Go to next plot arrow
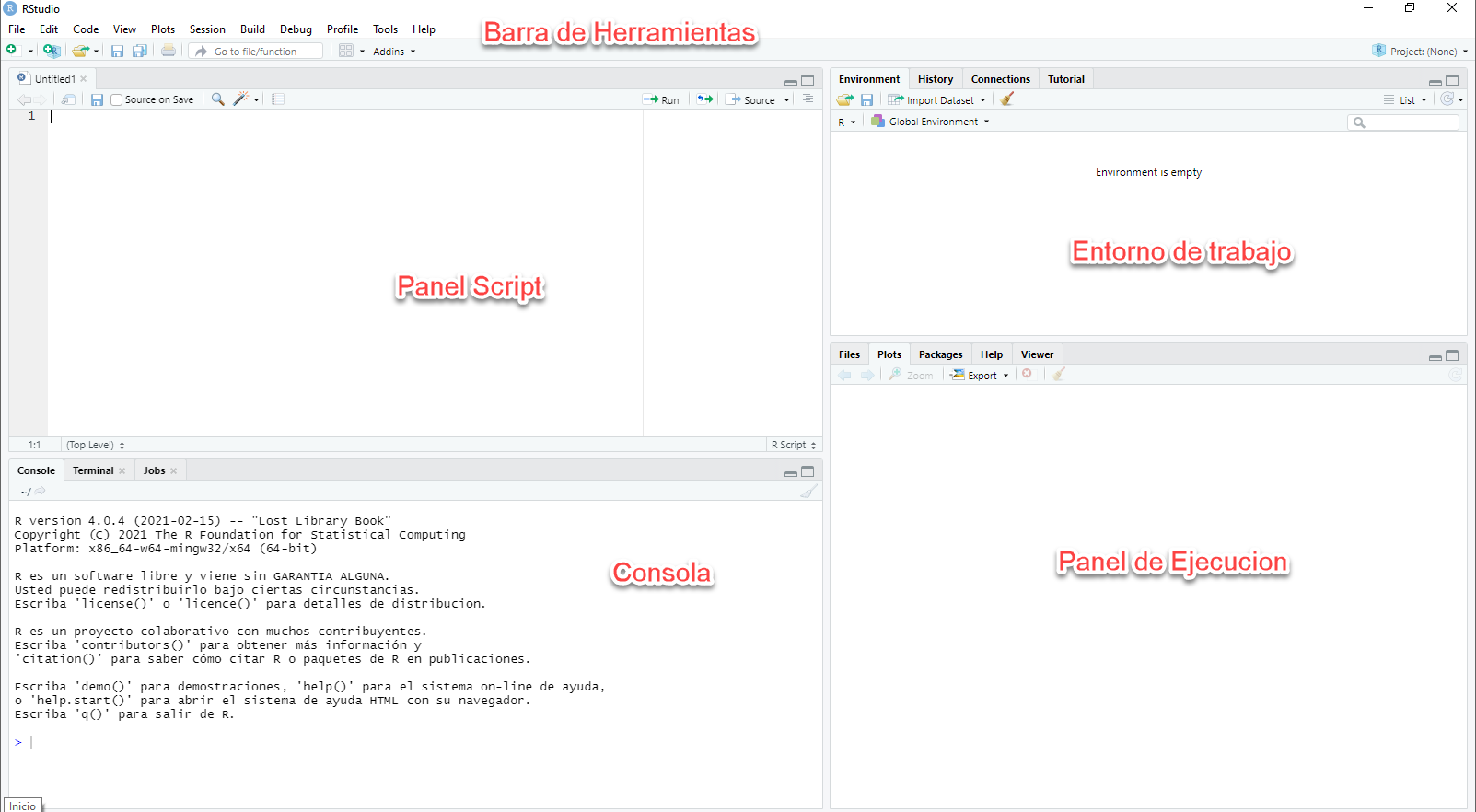The height and width of the screenshot is (812, 1476). [x=867, y=375]
